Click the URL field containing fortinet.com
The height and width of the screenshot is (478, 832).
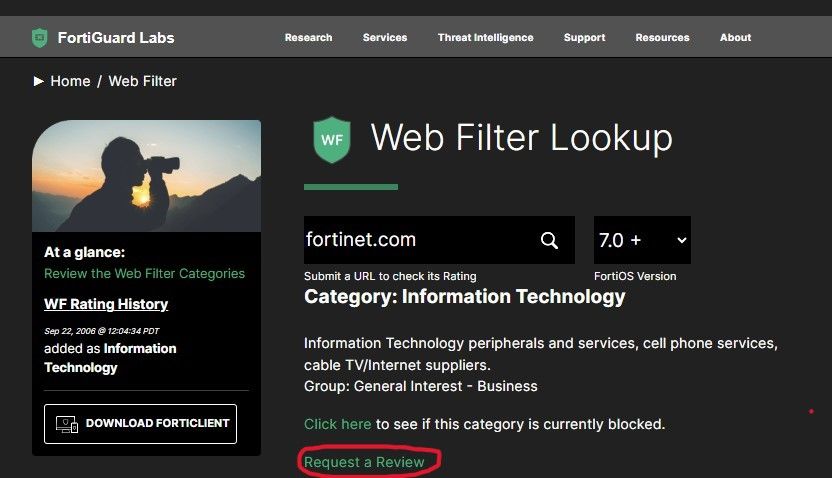click(x=420, y=240)
